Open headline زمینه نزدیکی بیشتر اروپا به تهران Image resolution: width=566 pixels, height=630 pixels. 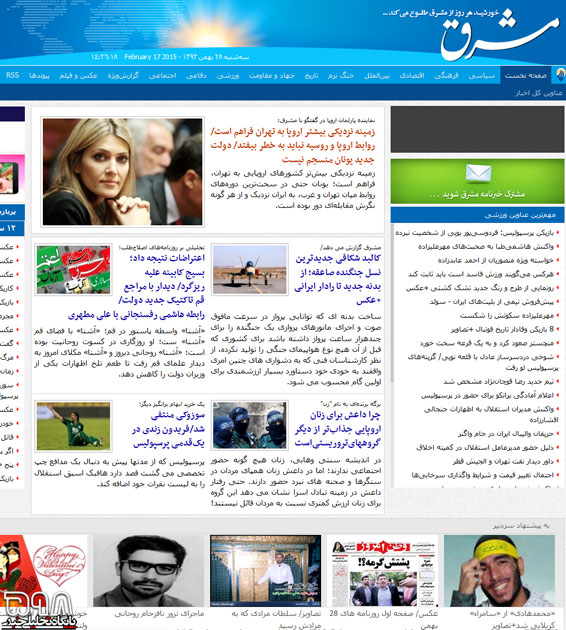tap(293, 145)
